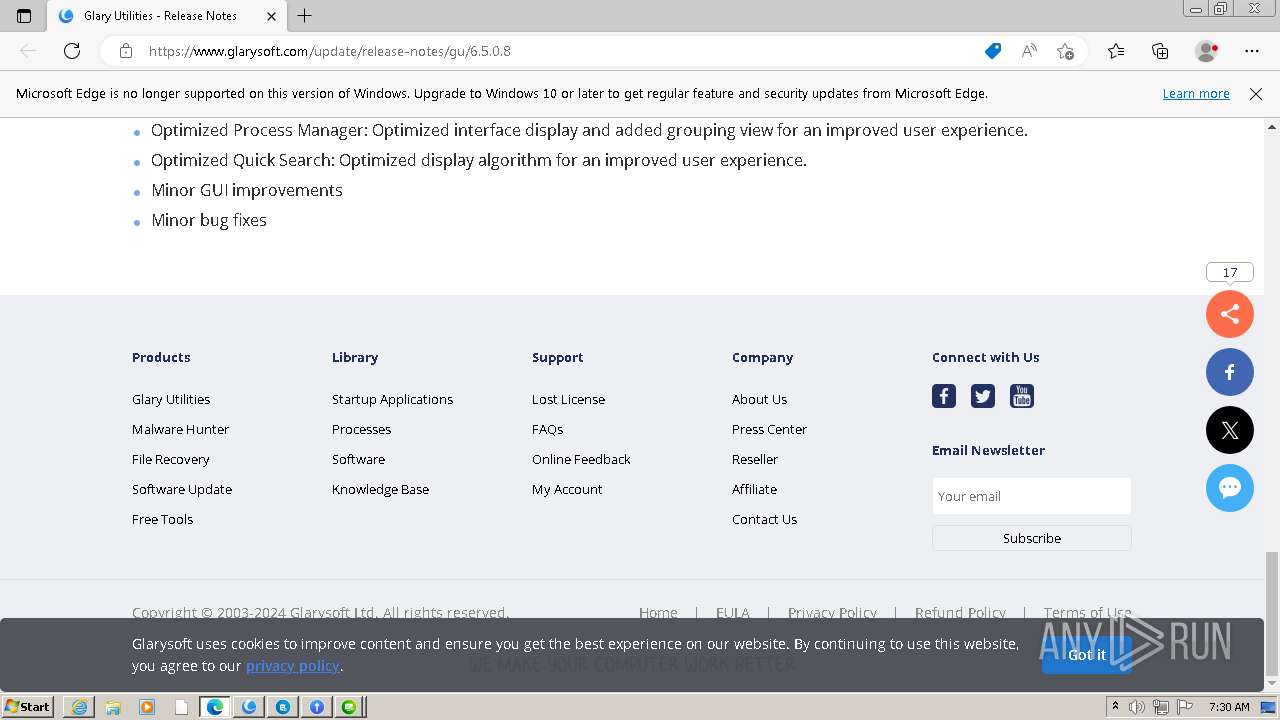Share the page via the floating Facebook button
The width and height of the screenshot is (1280, 720).
click(1230, 372)
